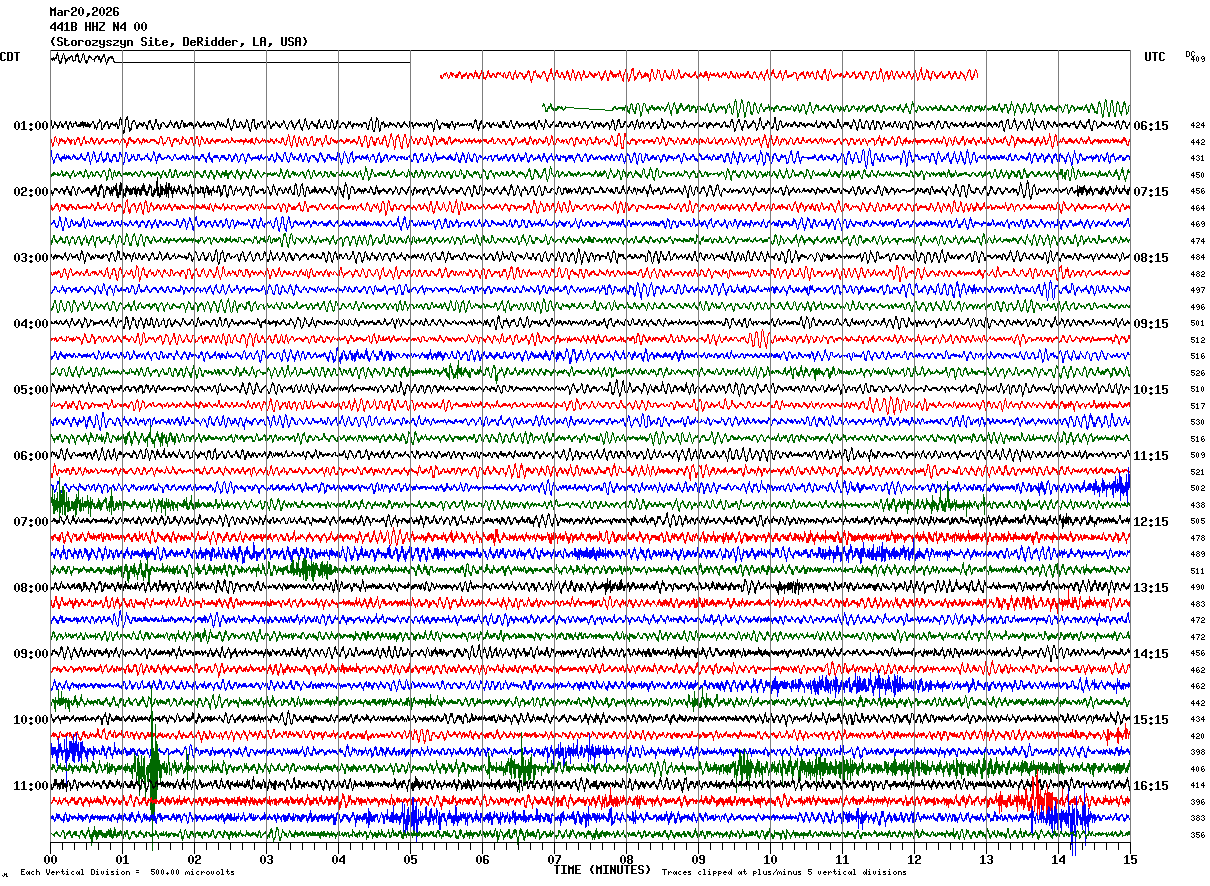Click the 12:15 UTC time label
The width and height of the screenshot is (1210, 886).
pyautogui.click(x=1152, y=522)
